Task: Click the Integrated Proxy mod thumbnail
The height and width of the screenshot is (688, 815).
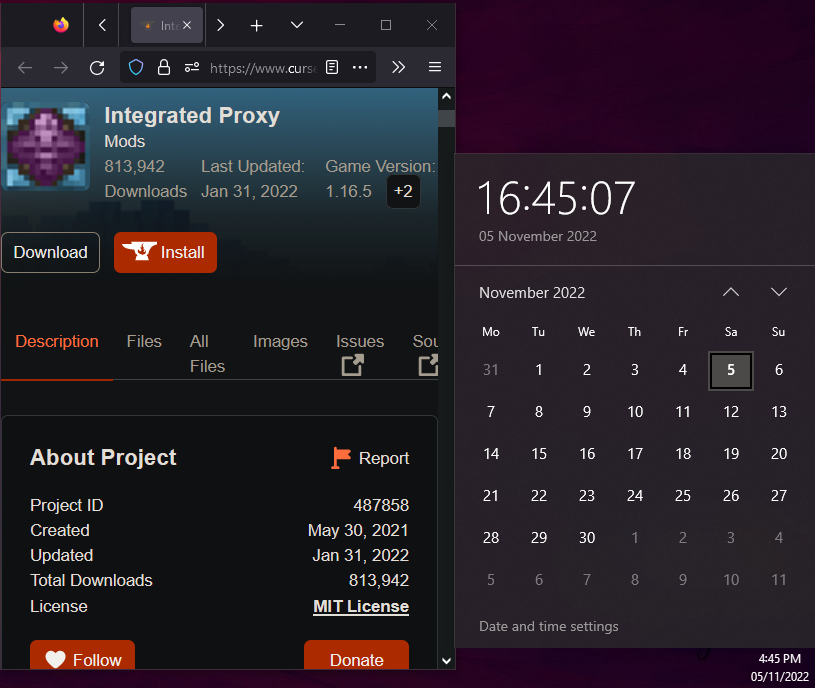Action: point(47,145)
